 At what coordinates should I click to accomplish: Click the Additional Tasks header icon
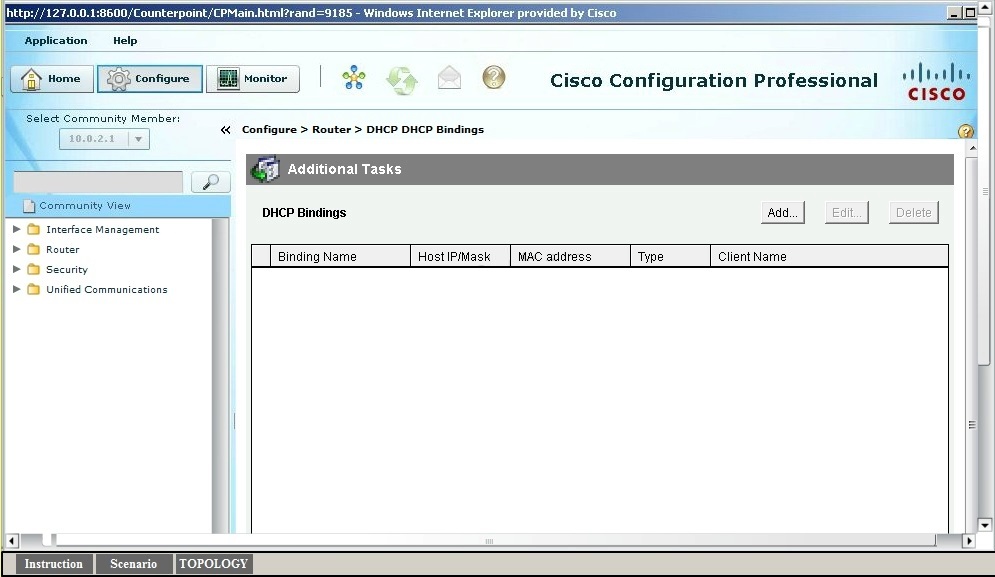click(265, 169)
